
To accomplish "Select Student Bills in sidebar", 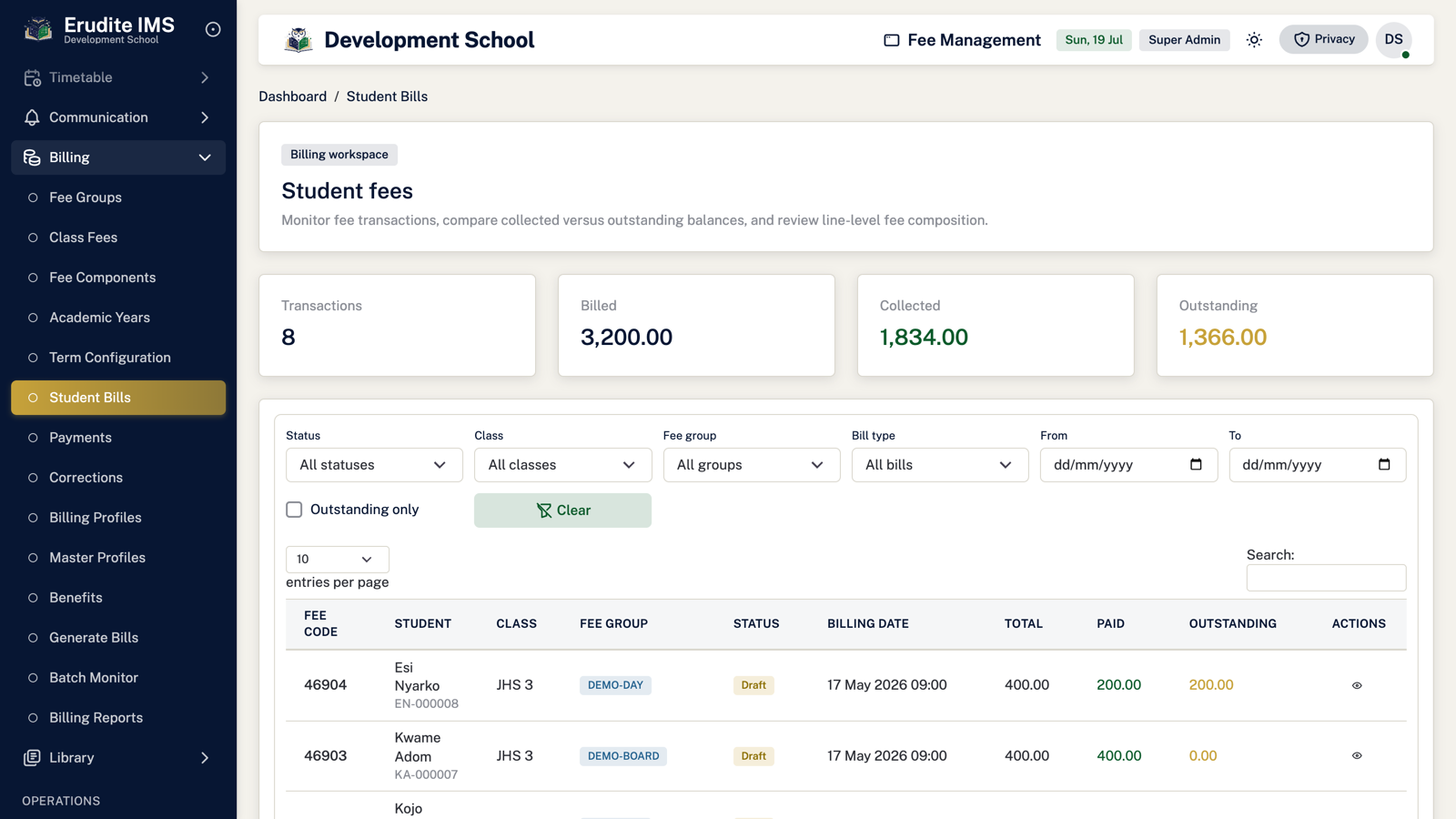I will click(118, 398).
